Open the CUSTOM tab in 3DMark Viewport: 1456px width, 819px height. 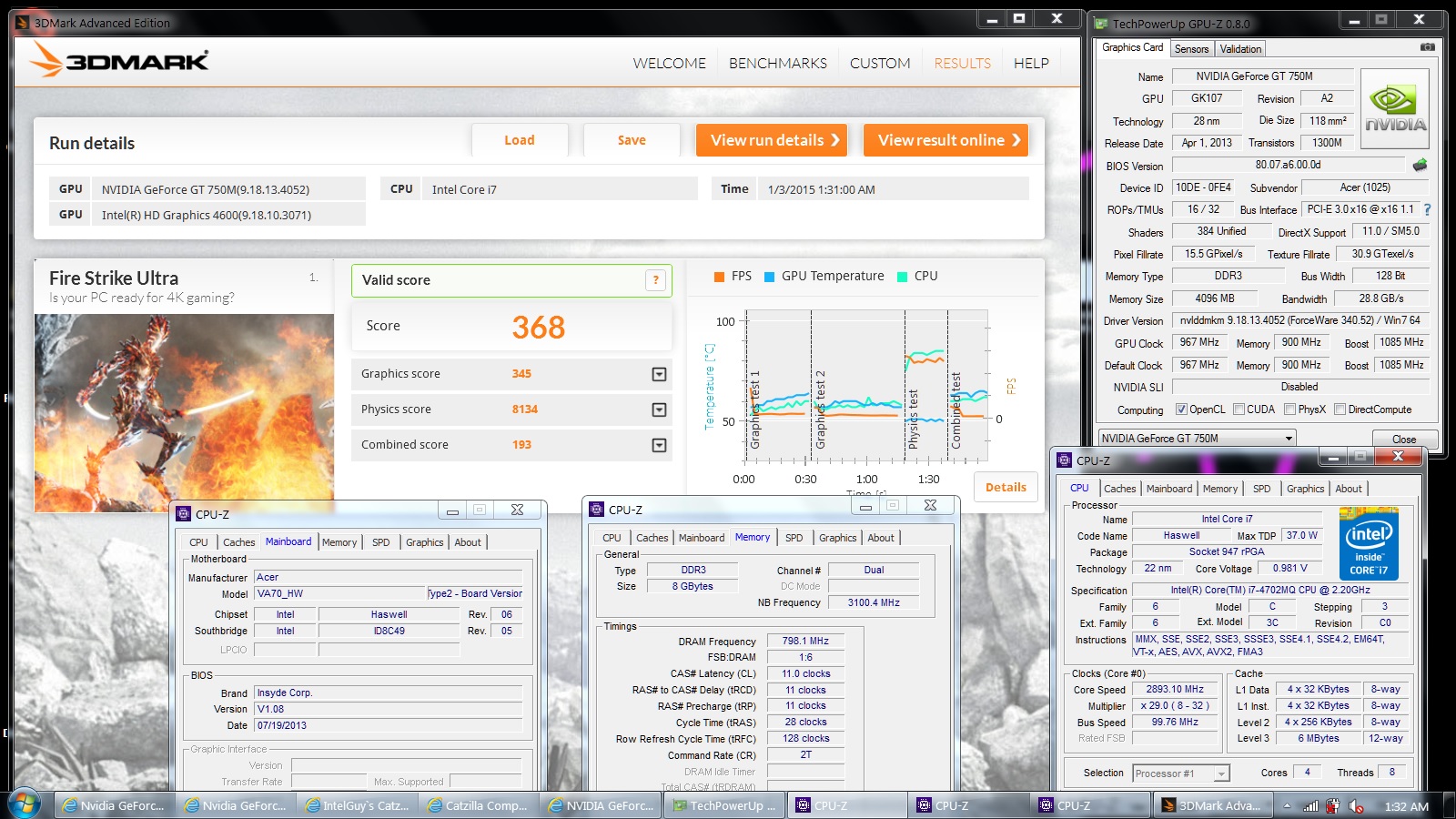coord(880,63)
